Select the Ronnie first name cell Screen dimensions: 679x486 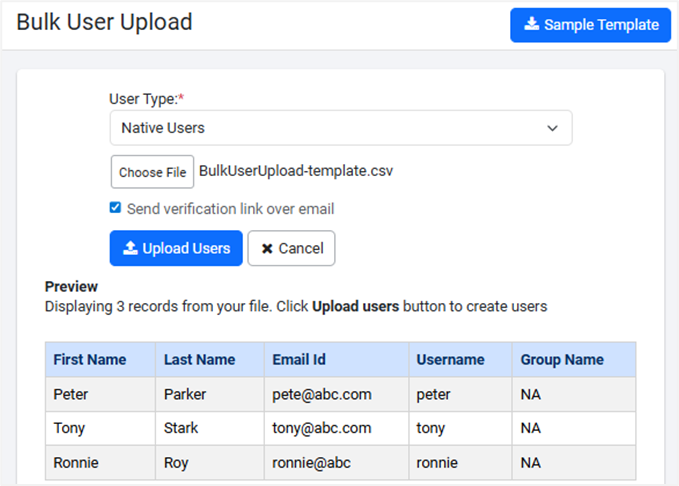pyautogui.click(x=100, y=463)
